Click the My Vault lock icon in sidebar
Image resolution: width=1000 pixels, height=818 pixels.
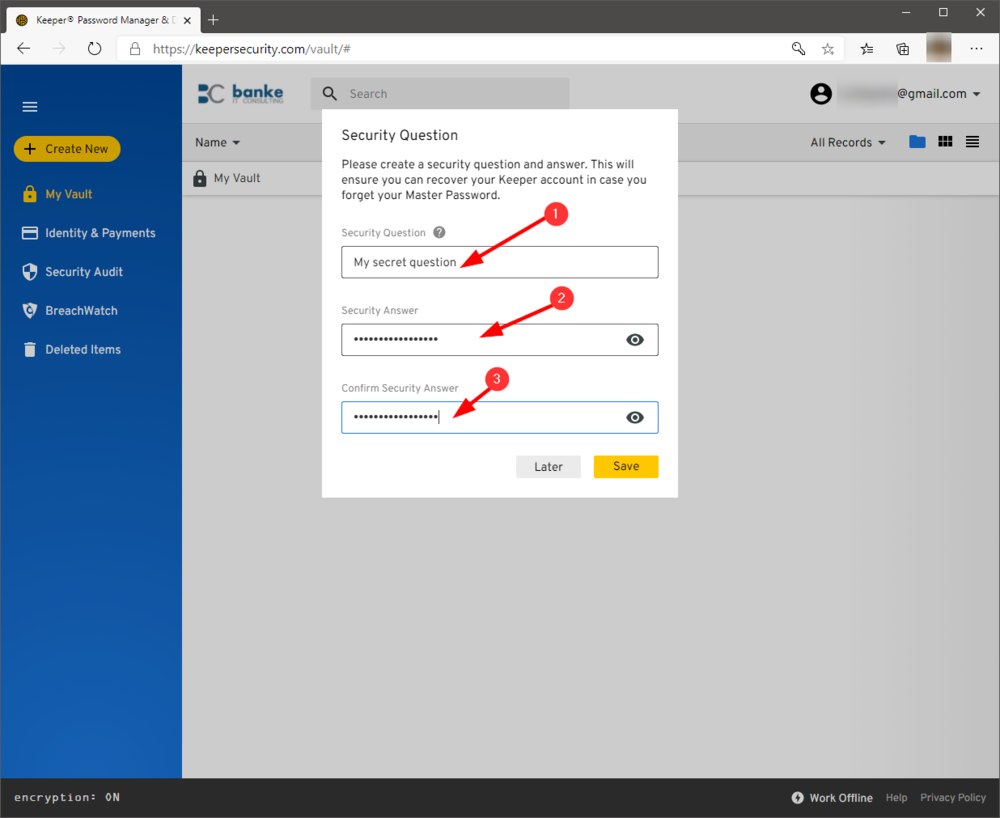[30, 194]
